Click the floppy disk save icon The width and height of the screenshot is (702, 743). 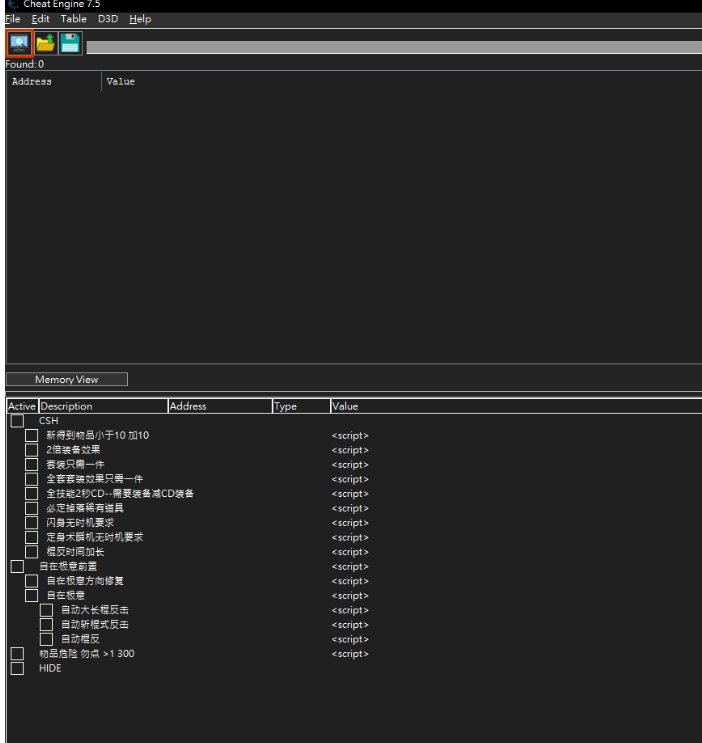[70, 43]
